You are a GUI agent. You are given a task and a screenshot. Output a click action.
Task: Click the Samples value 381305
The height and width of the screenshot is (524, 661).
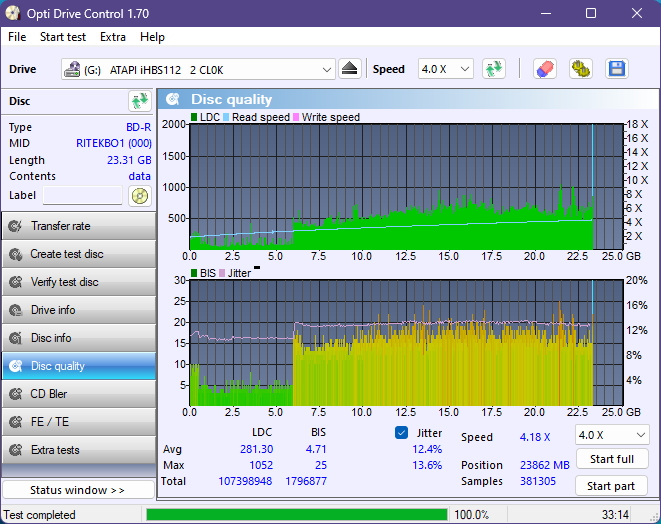(x=538, y=481)
